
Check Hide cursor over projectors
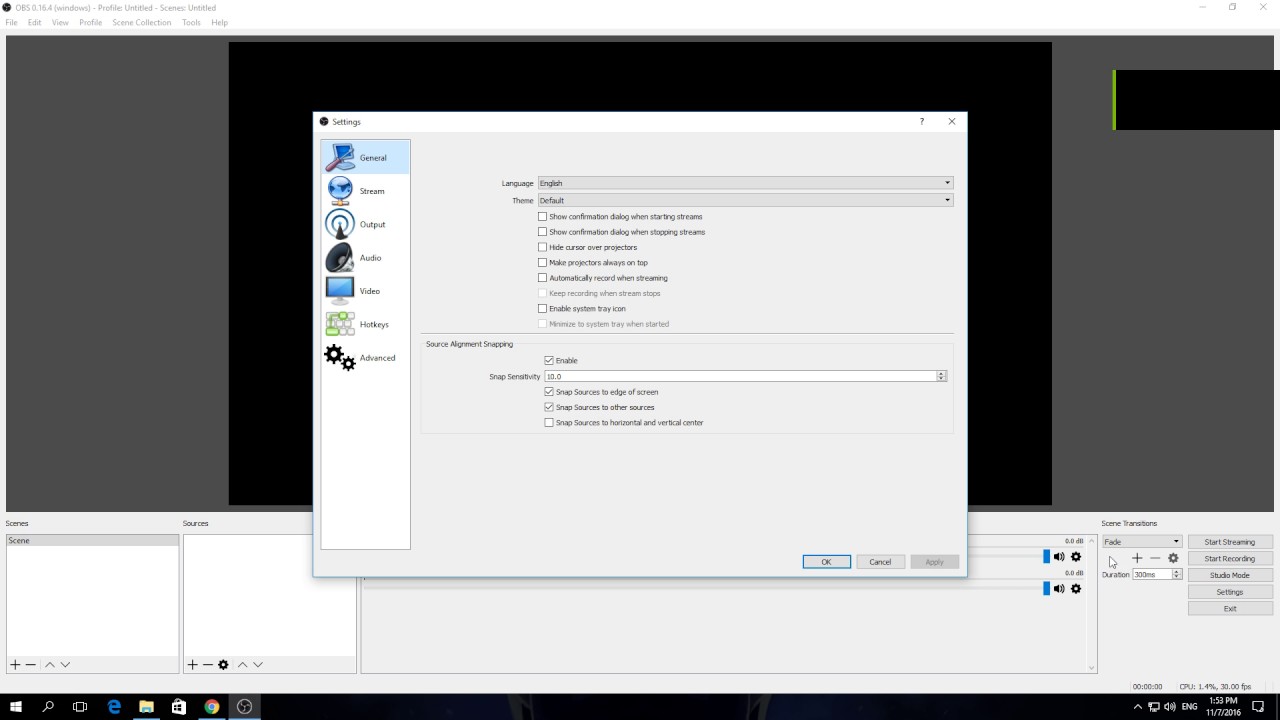542,247
